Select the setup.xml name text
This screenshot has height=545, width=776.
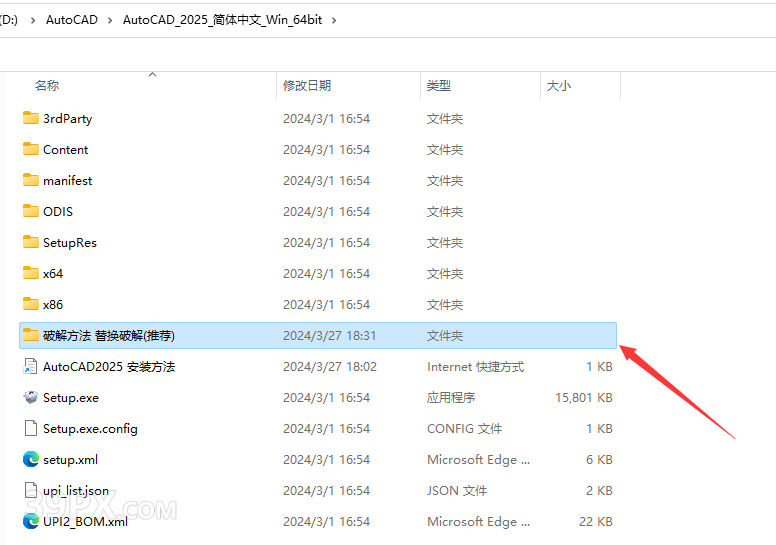tap(70, 460)
